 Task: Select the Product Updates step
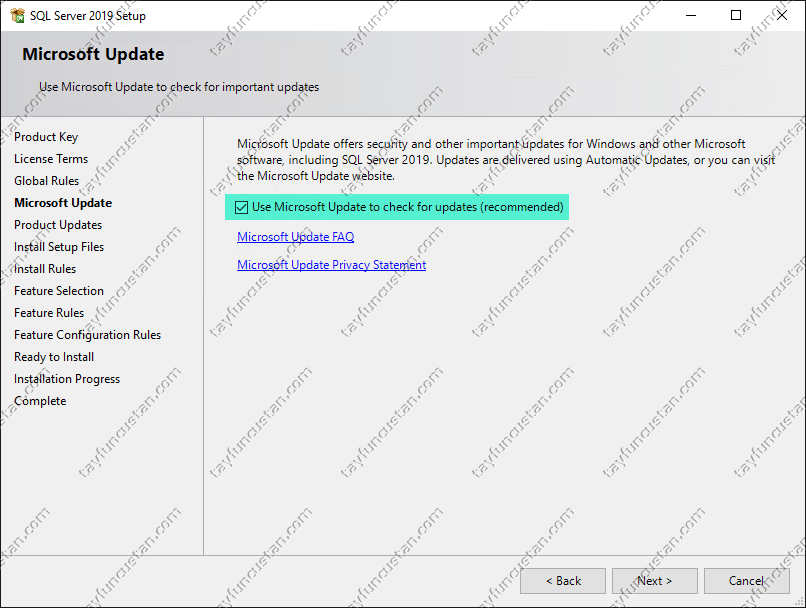(x=58, y=225)
